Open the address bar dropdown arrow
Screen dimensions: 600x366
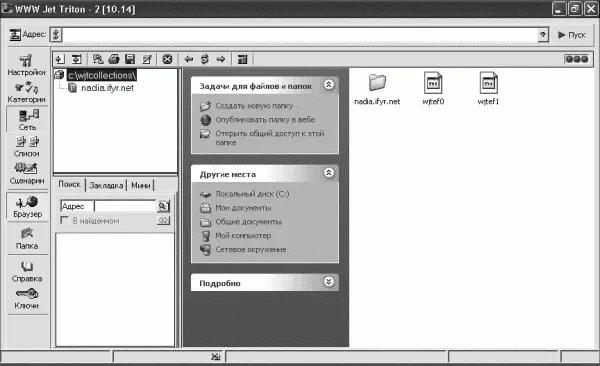(543, 35)
